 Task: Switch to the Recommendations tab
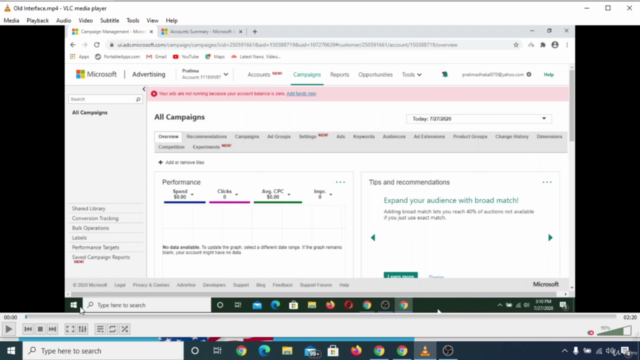(x=207, y=136)
